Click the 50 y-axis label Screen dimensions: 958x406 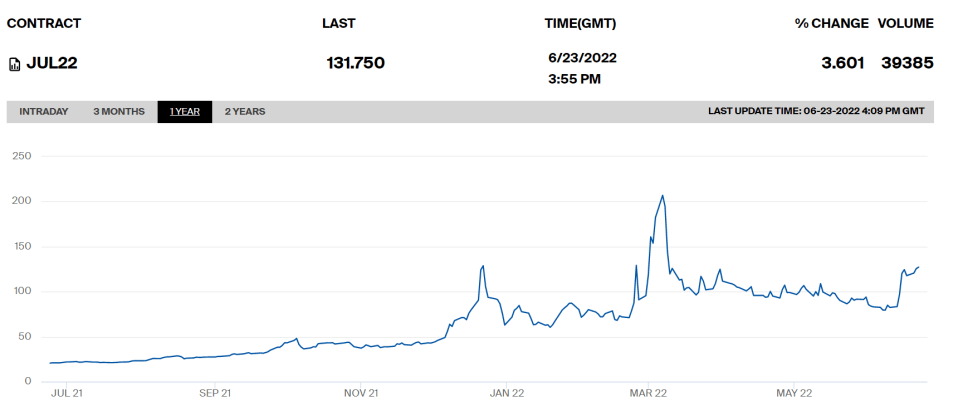pyautogui.click(x=25, y=337)
